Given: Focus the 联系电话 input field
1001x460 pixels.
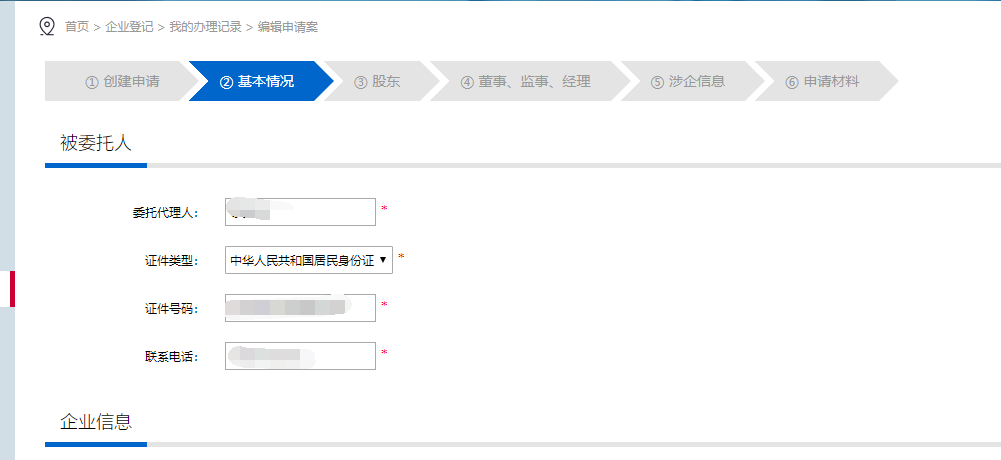Looking at the screenshot, I should (x=300, y=356).
